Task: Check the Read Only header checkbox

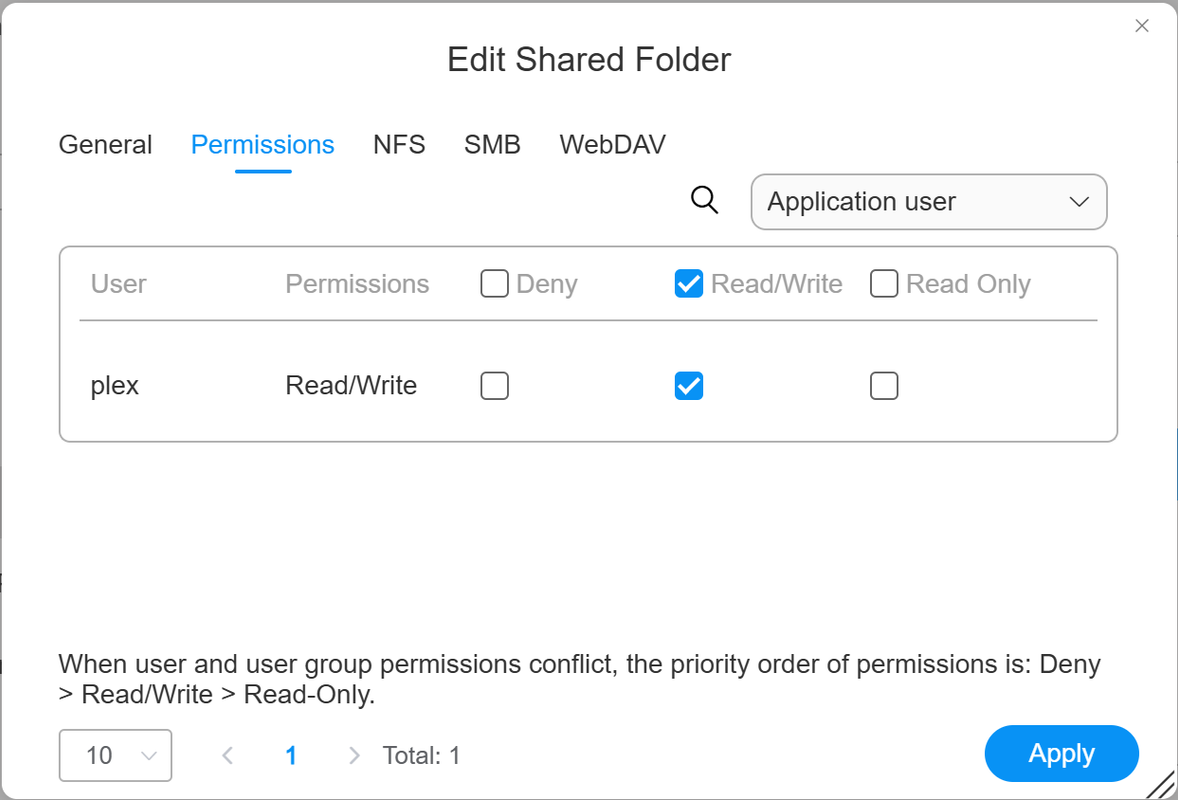Action: click(884, 284)
